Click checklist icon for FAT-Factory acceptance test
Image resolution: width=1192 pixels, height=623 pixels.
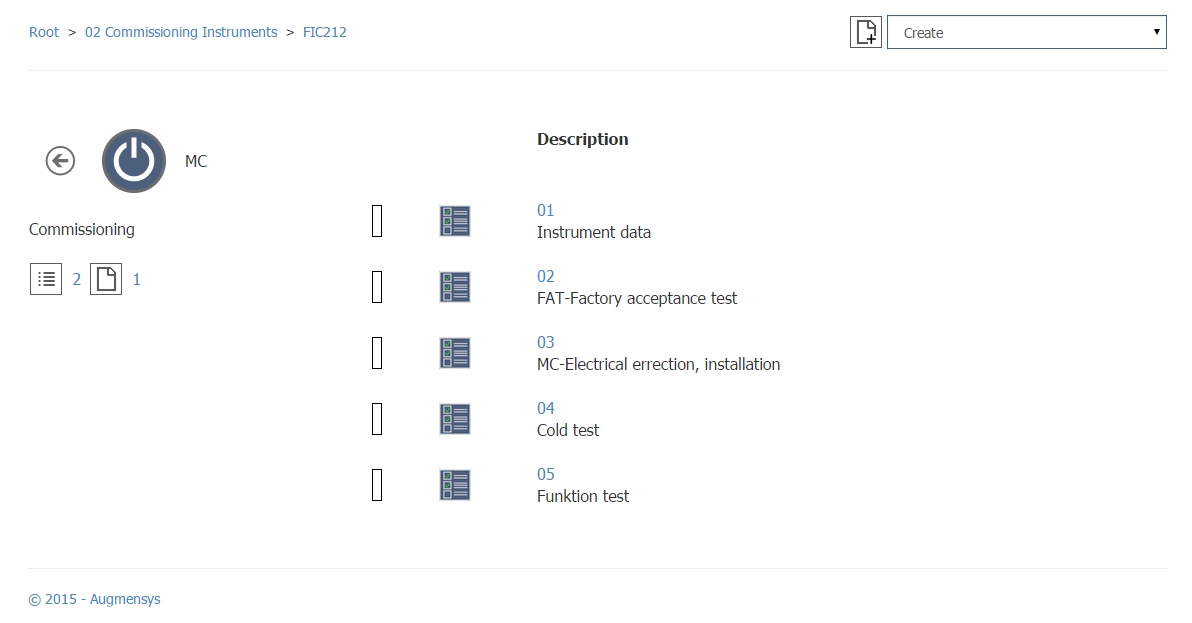(455, 287)
